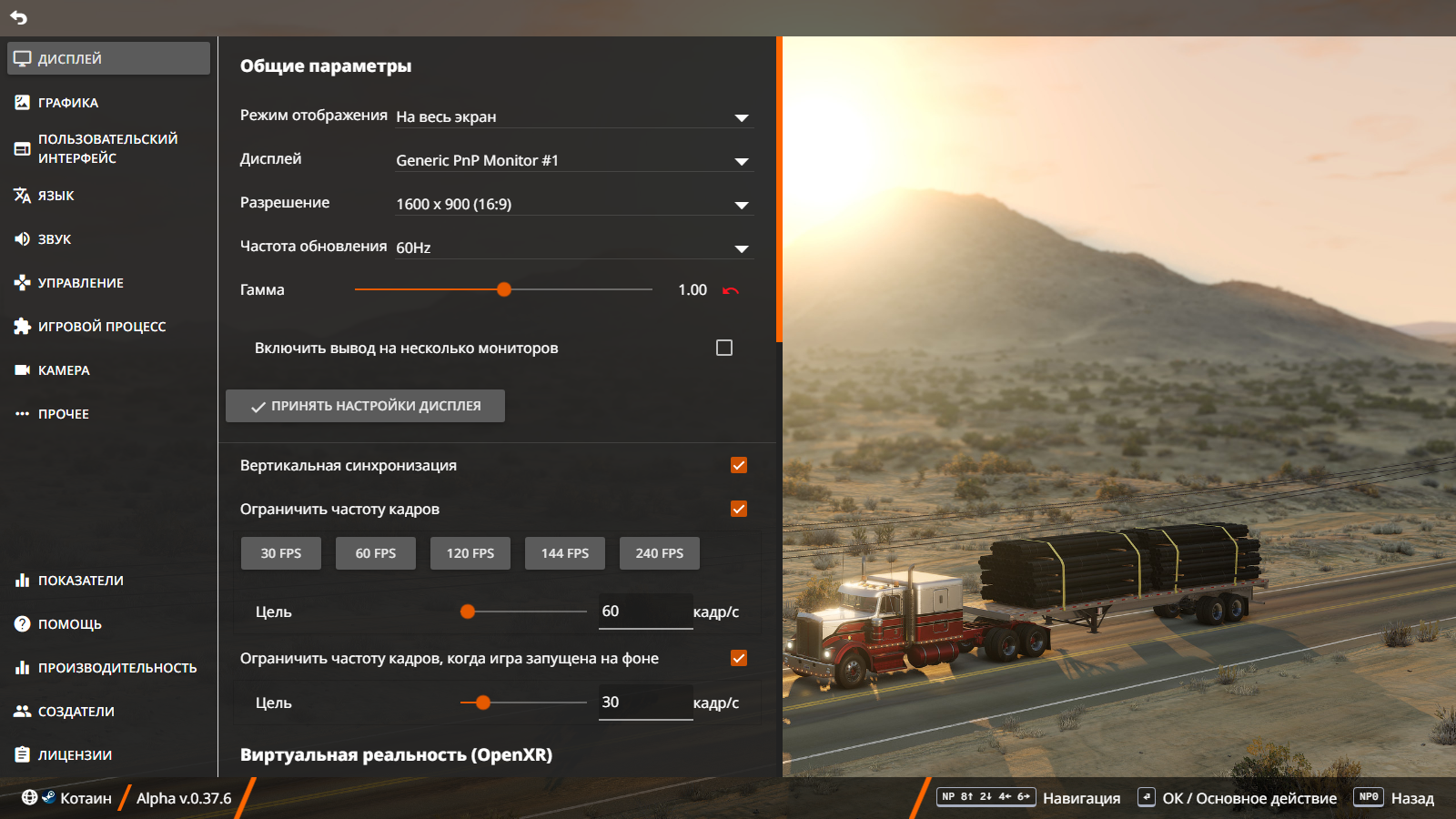1456x819 pixels.
Task: Open the ПОЛЬЗОВАТЕЛЬСКИЙ ИНТЕРФЕЙС section
Action: (x=108, y=148)
